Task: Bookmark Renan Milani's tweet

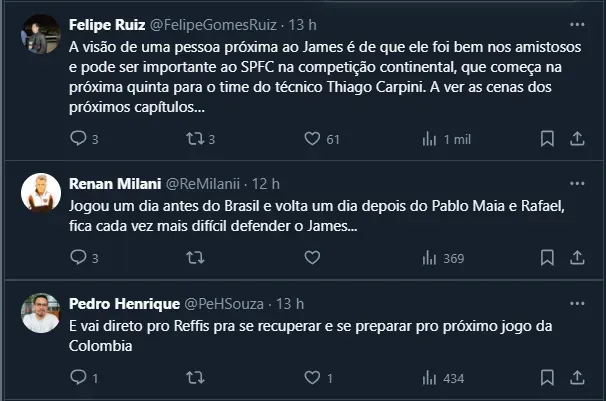Action: point(548,258)
